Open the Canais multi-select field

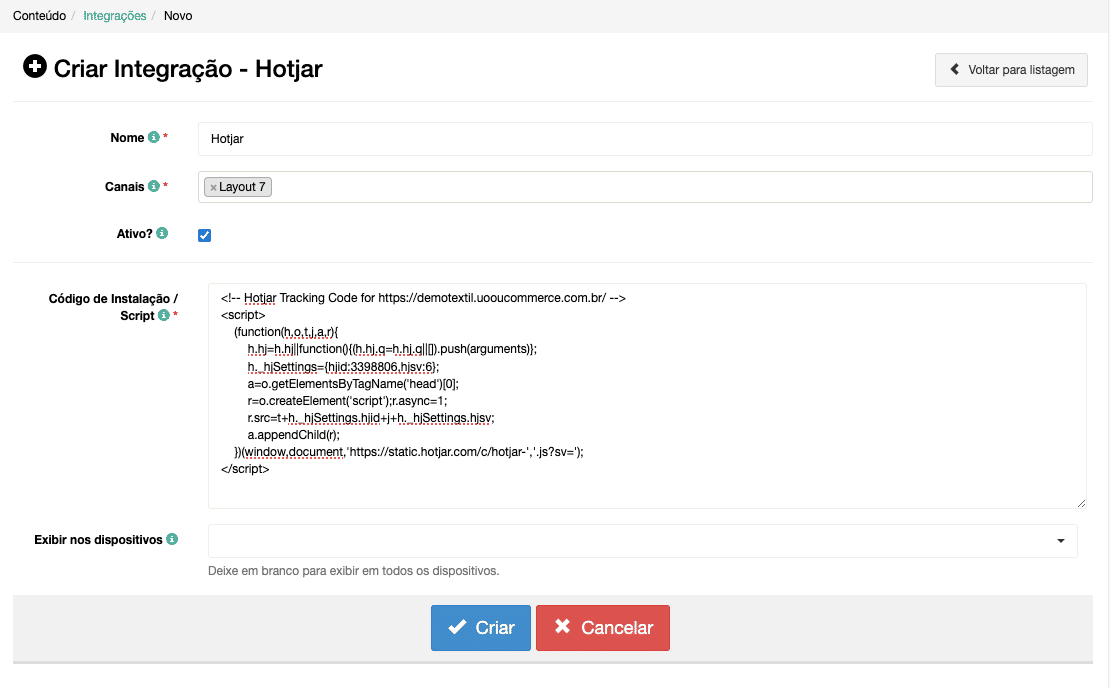click(x=680, y=187)
